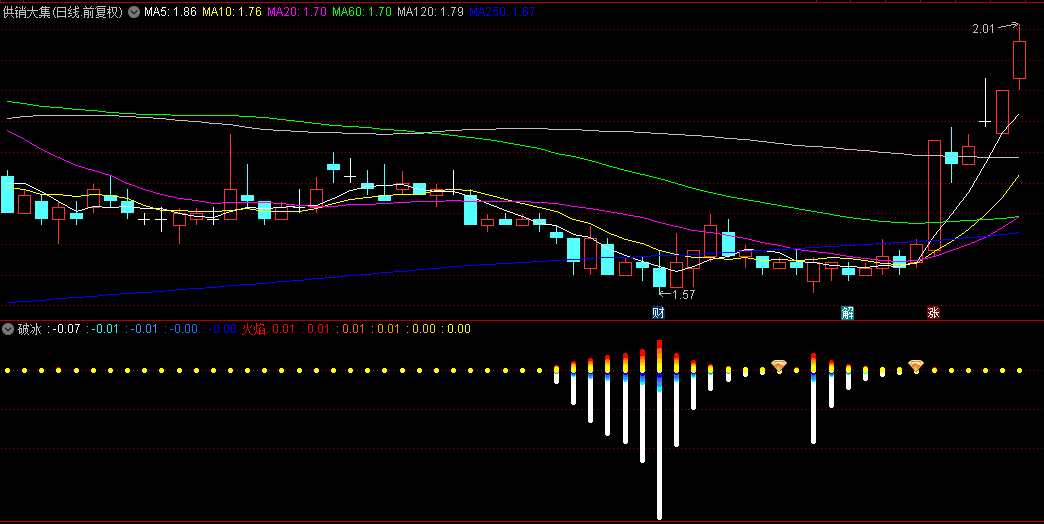Click the cyan -0.01 indicator value
Viewport: 1044px width, 524px height.
click(105, 329)
